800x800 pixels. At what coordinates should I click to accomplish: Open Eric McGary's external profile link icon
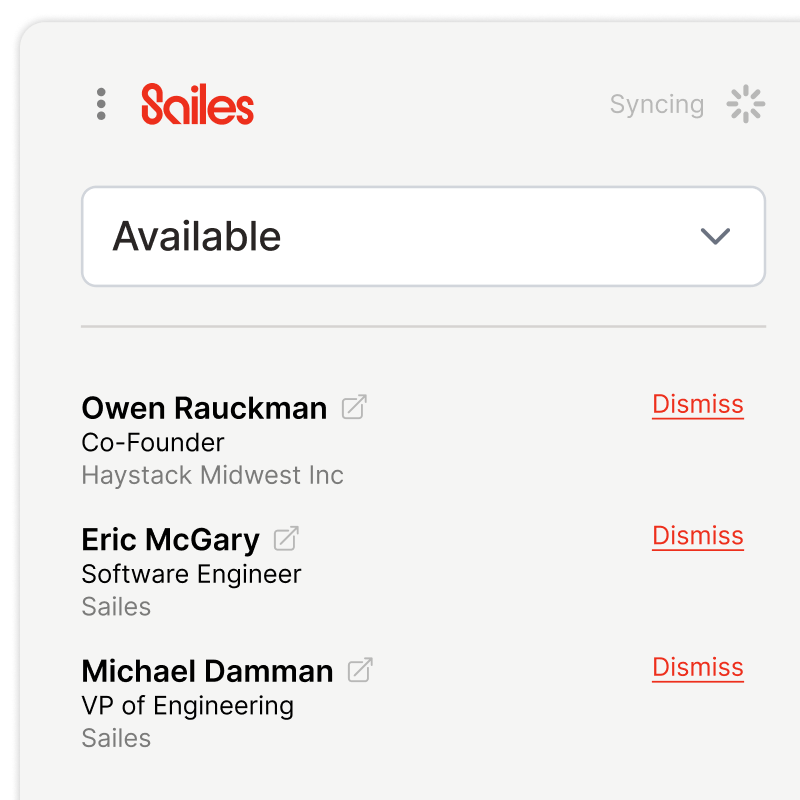coord(286,539)
